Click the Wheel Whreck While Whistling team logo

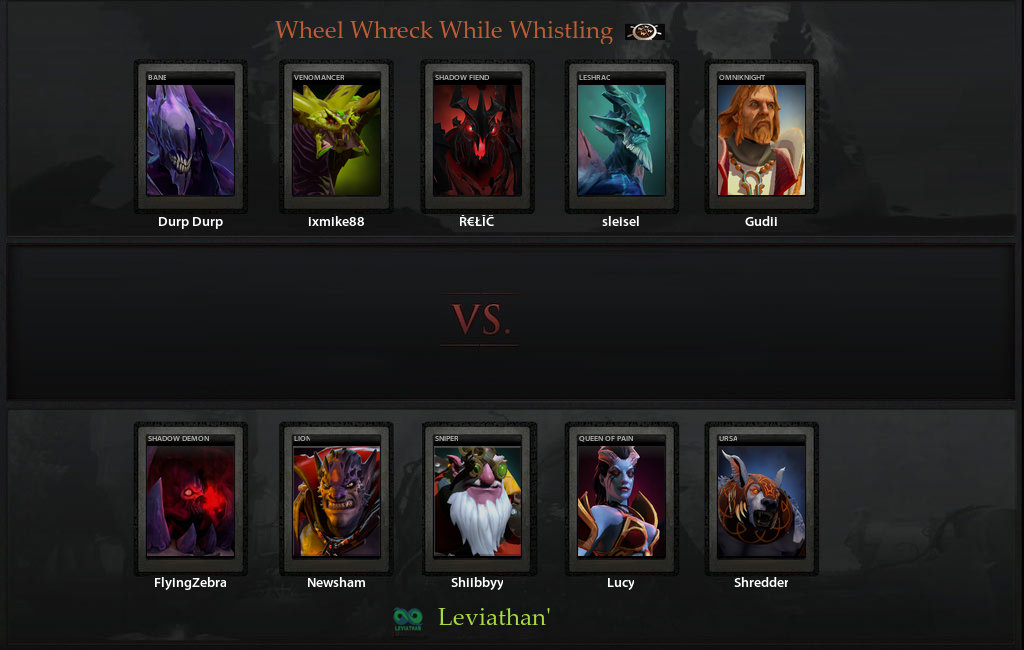coord(645,31)
